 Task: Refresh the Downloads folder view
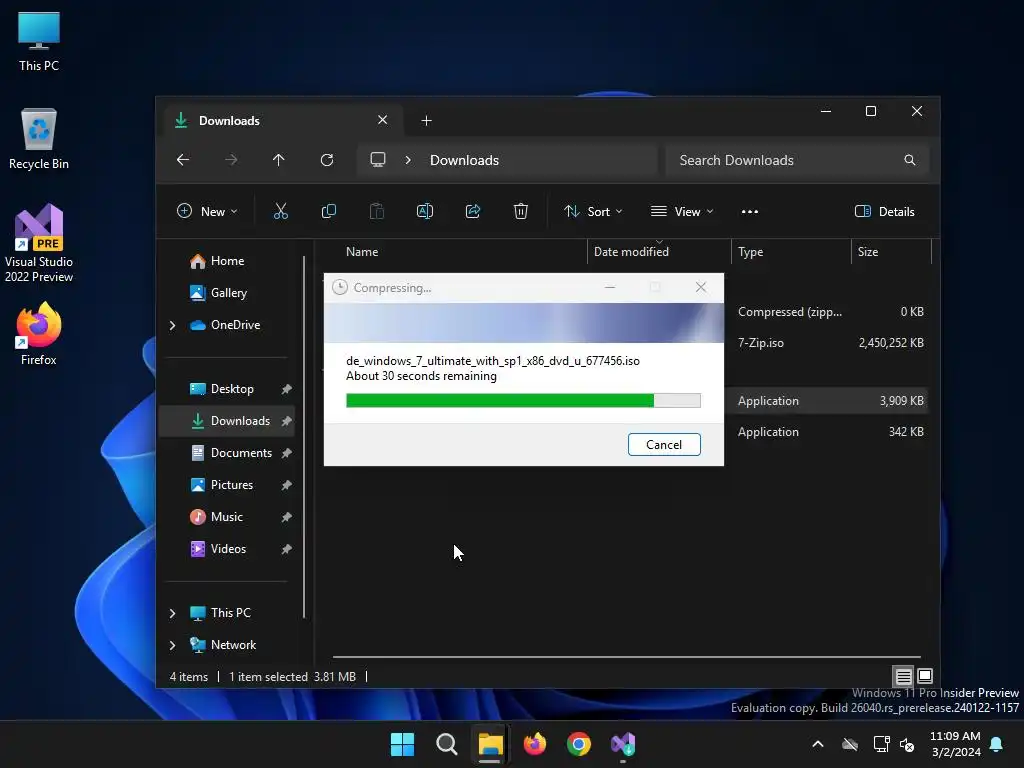point(327,160)
